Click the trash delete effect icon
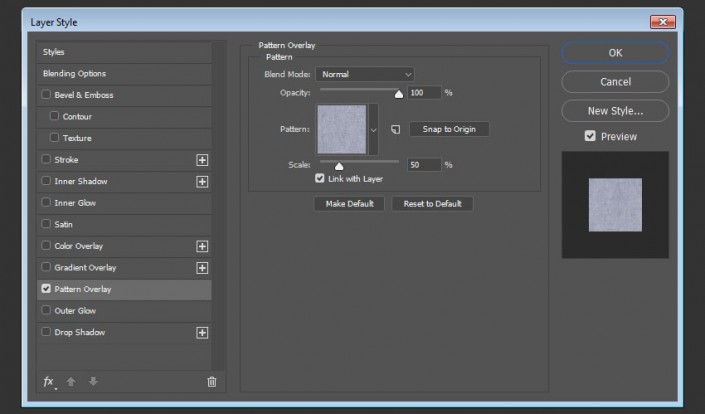Viewport: 705px width, 414px height. (x=211, y=381)
